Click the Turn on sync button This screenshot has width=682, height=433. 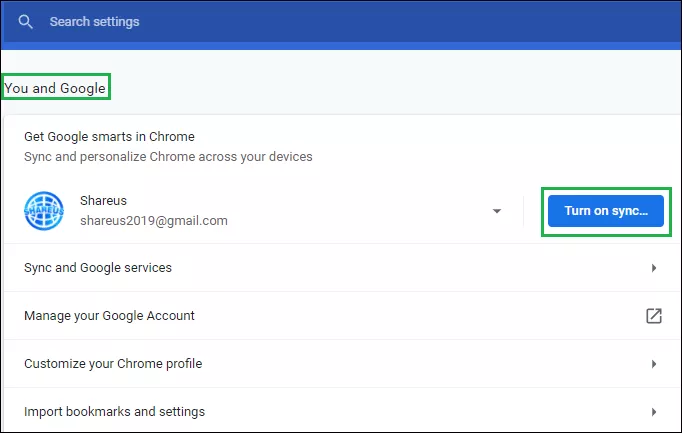[605, 211]
